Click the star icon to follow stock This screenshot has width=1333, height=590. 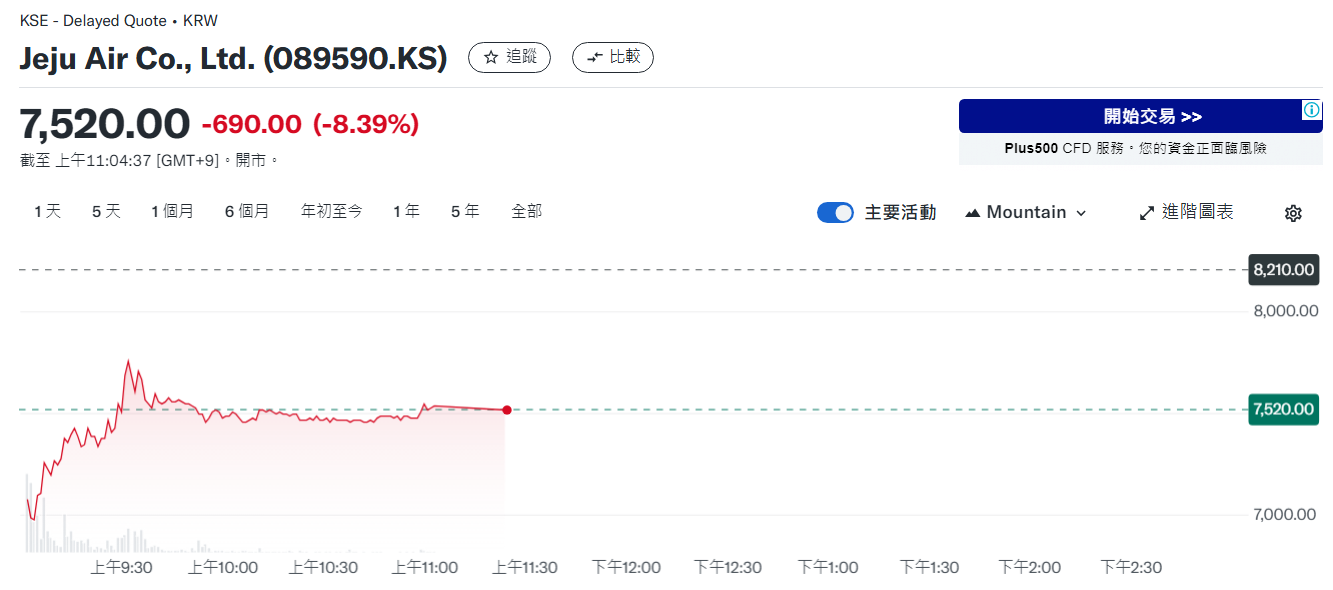(491, 58)
